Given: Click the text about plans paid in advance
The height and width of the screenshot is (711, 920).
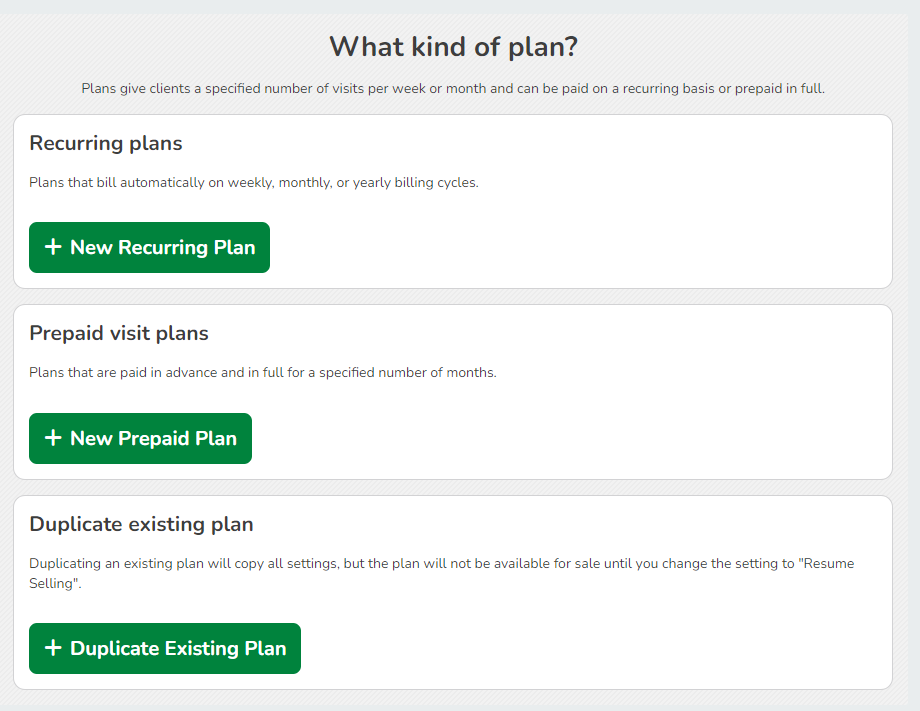Looking at the screenshot, I should (x=262, y=372).
